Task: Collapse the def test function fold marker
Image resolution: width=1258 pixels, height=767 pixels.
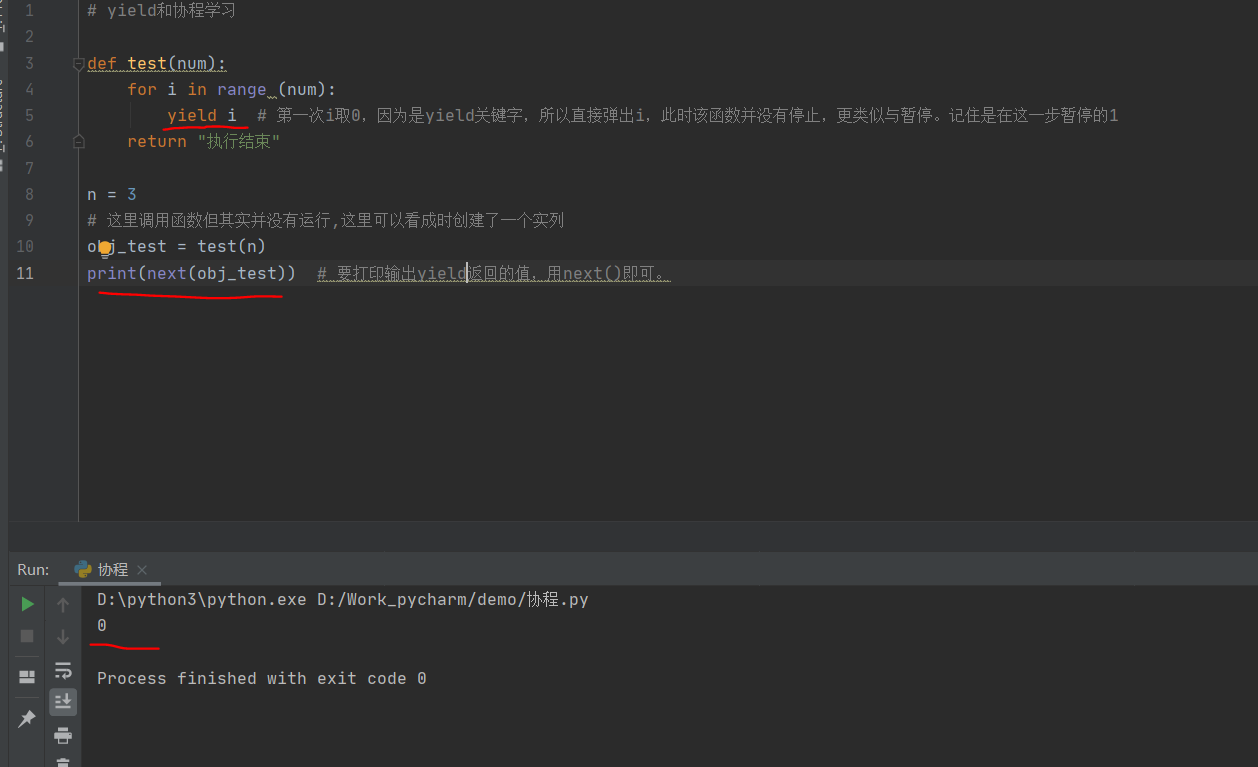Action: pyautogui.click(x=79, y=64)
